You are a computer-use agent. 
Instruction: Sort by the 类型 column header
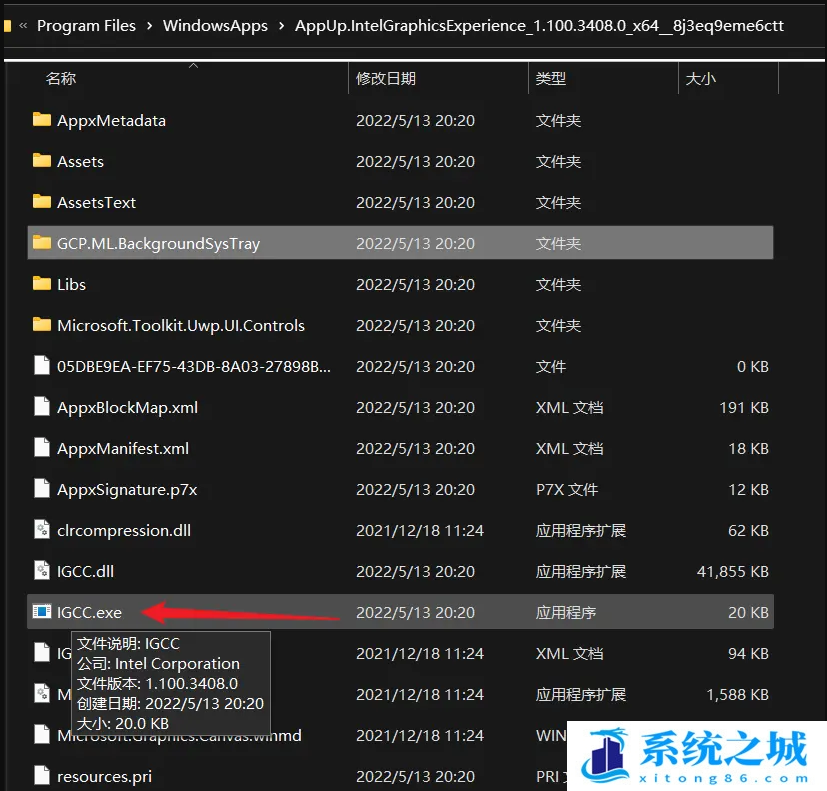coord(551,78)
